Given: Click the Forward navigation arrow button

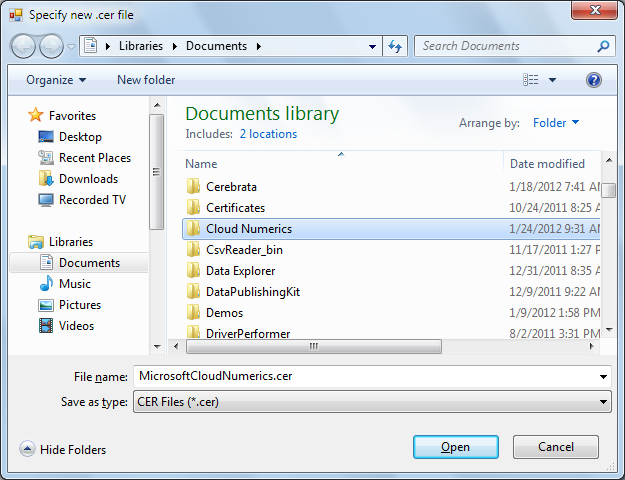Looking at the screenshot, I should 51,46.
